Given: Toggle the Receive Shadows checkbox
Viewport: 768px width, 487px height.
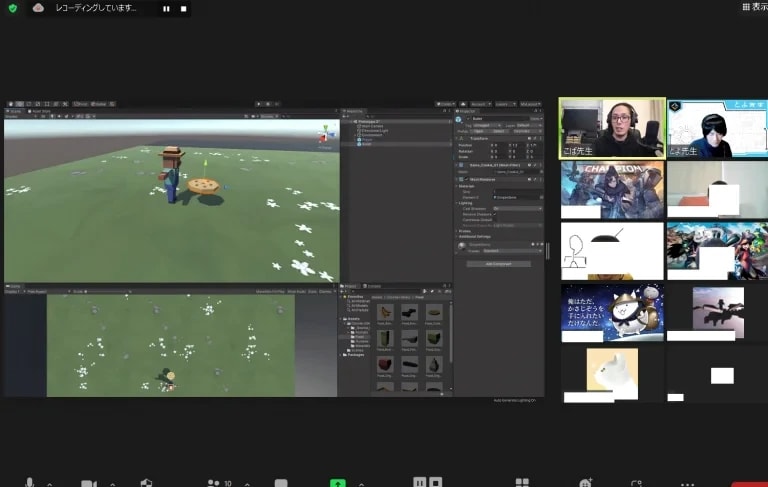Looking at the screenshot, I should [x=495, y=214].
